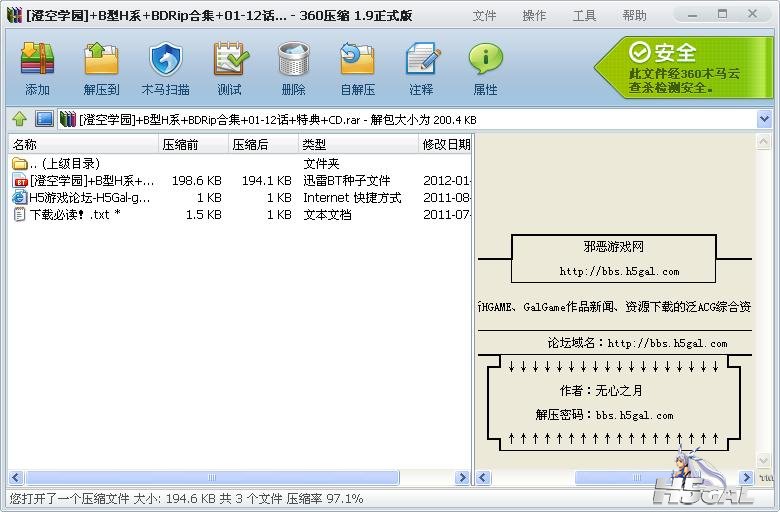This screenshot has width=780, height=512.
Task: Open the 操作 menu
Action: click(534, 15)
